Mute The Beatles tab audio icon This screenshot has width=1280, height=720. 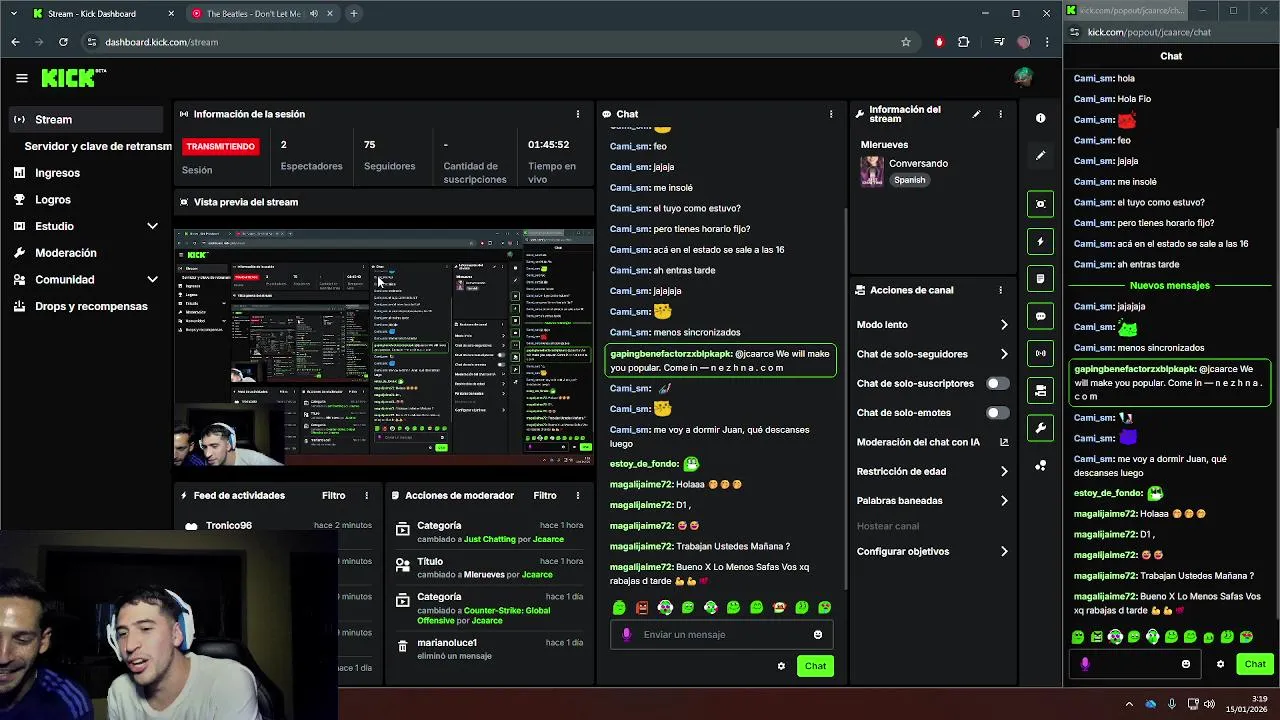pos(314,14)
